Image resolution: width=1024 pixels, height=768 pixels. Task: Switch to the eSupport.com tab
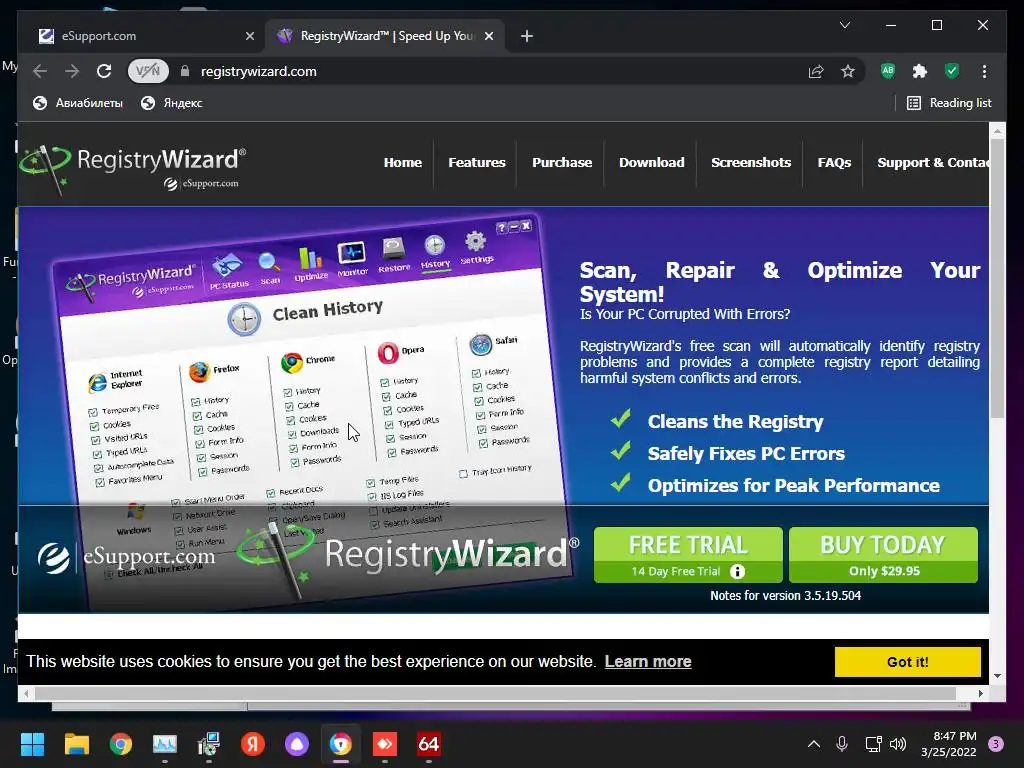[140, 36]
